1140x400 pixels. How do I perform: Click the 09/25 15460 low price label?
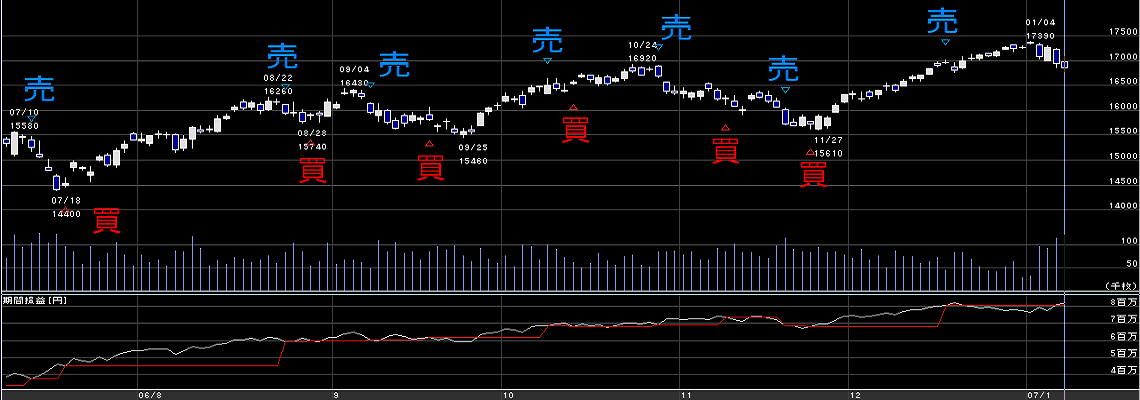pyautogui.click(x=473, y=153)
